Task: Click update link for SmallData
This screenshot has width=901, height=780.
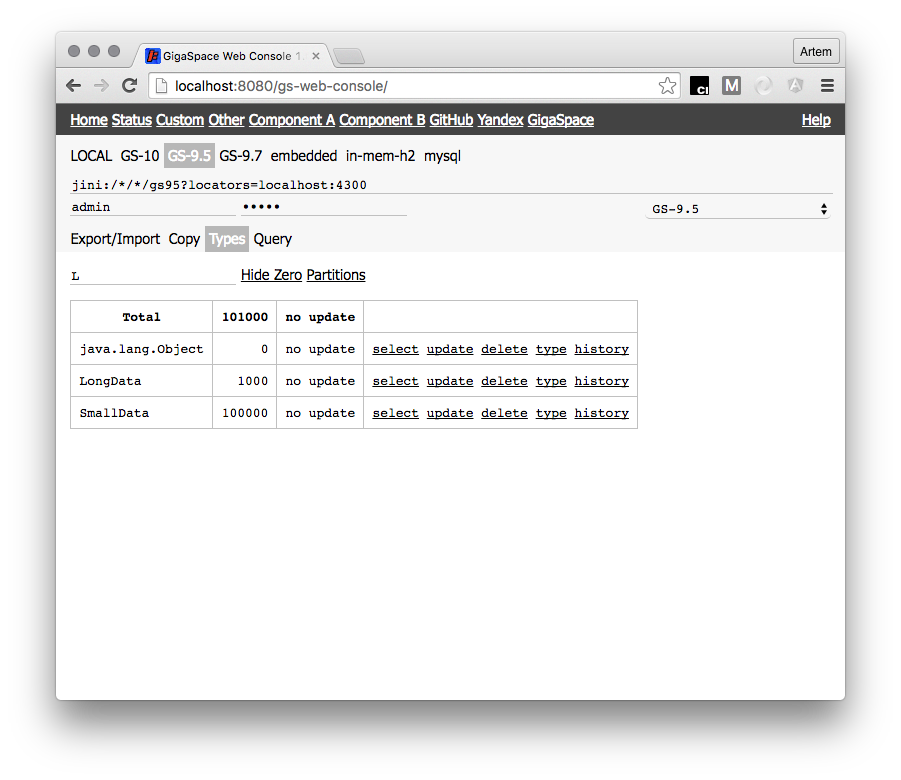Action: [x=450, y=413]
